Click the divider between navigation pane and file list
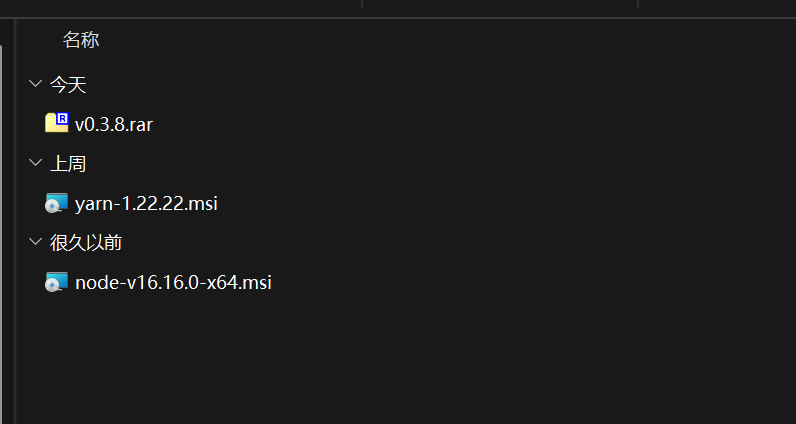This screenshot has width=796, height=424. click(x=15, y=220)
